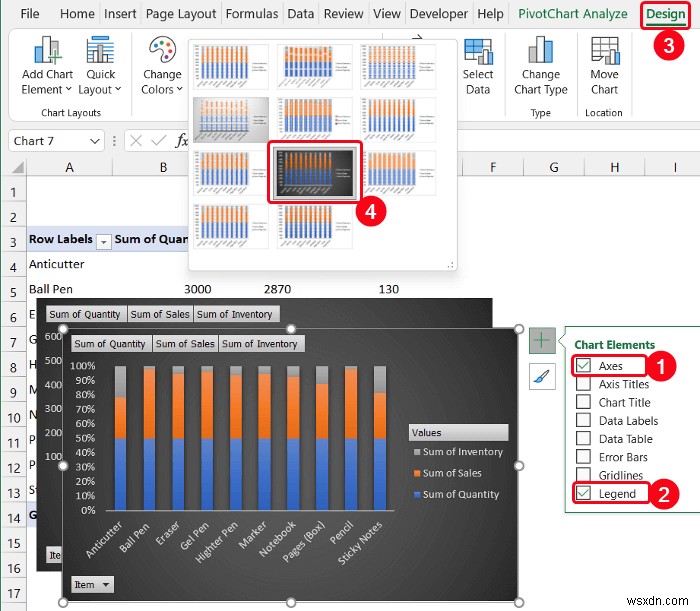Switch to the Formulas tab
Image resolution: width=700 pixels, height=611 pixels.
pyautogui.click(x=252, y=14)
